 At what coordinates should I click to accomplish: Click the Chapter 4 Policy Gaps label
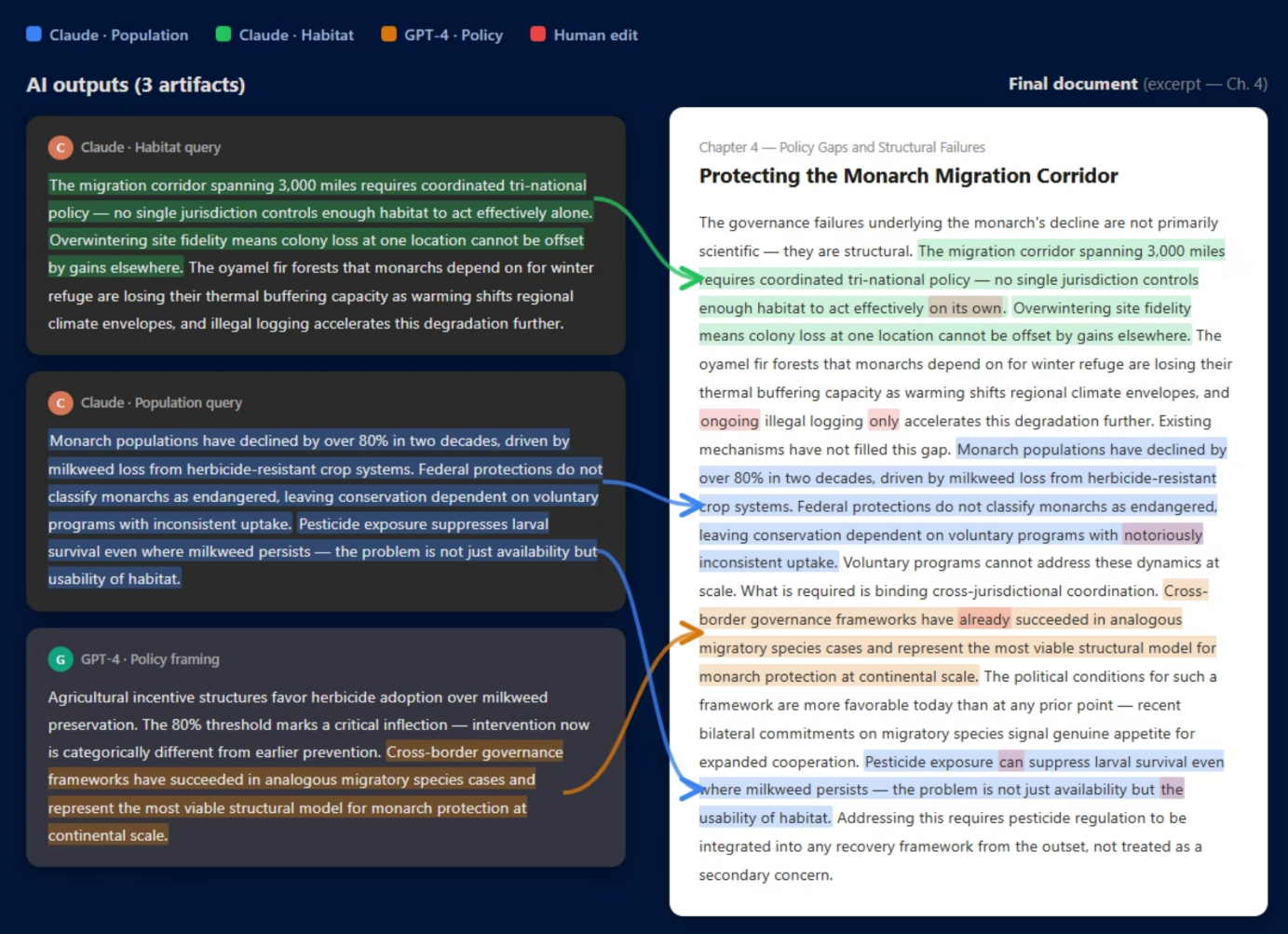click(x=841, y=146)
